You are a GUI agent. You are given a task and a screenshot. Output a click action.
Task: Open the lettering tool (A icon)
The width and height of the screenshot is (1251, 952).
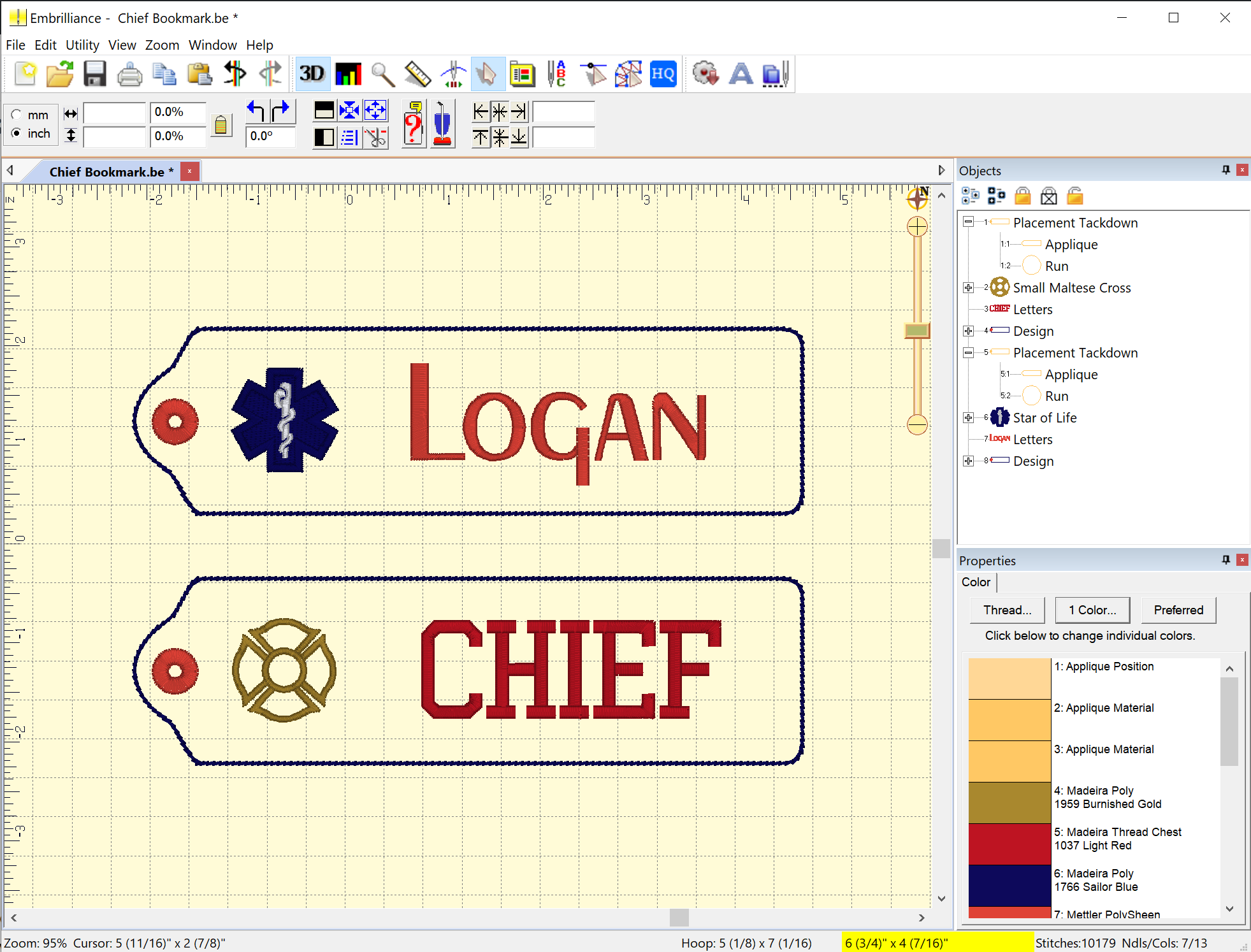(x=741, y=74)
